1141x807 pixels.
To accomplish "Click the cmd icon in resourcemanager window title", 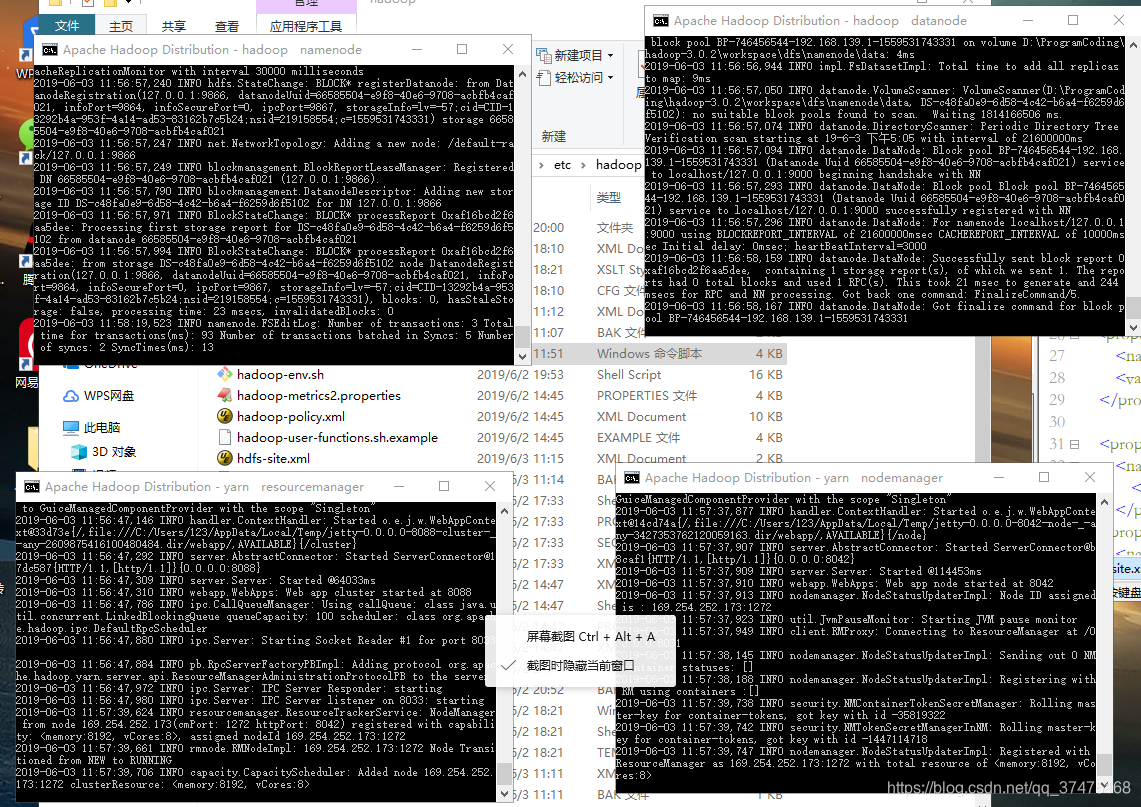I will tap(32, 486).
